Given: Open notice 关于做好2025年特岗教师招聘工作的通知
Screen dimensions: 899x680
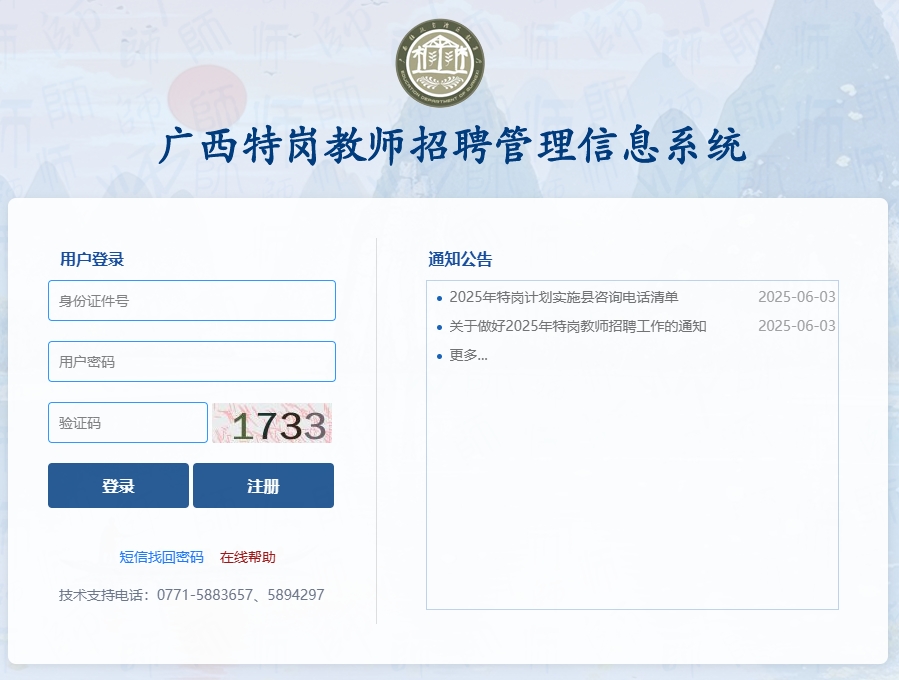Looking at the screenshot, I should pyautogui.click(x=577, y=326).
